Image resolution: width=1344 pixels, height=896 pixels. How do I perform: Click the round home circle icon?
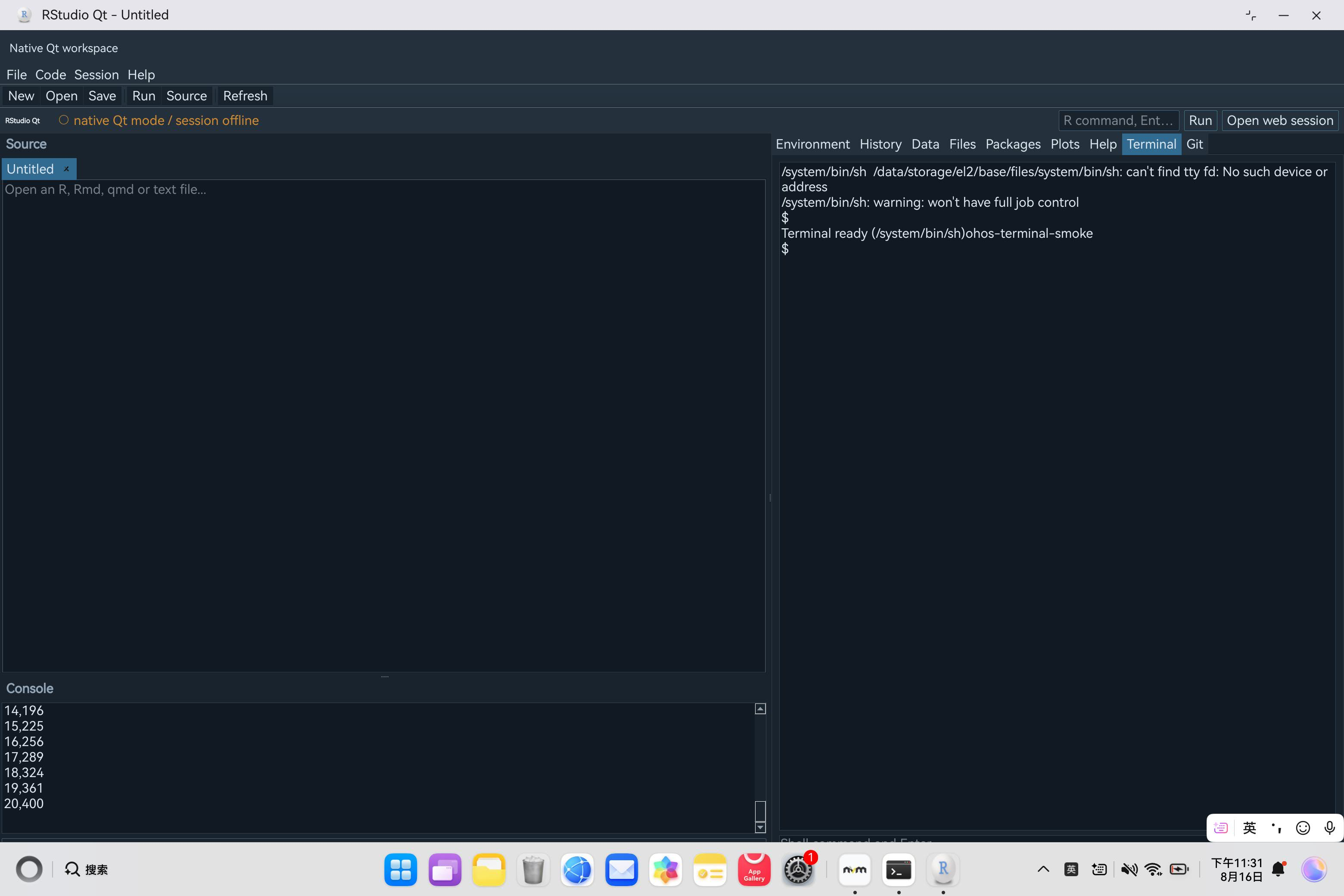coord(29,870)
